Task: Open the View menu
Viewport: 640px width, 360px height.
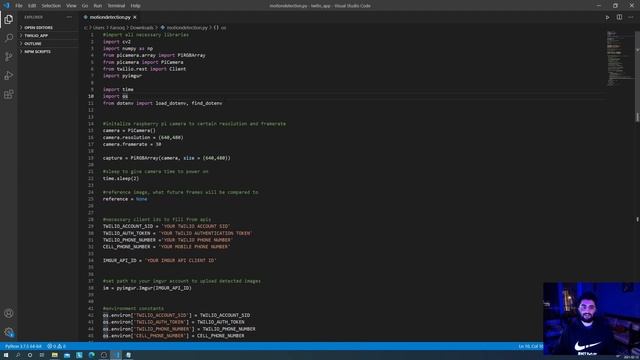Action: [71, 6]
